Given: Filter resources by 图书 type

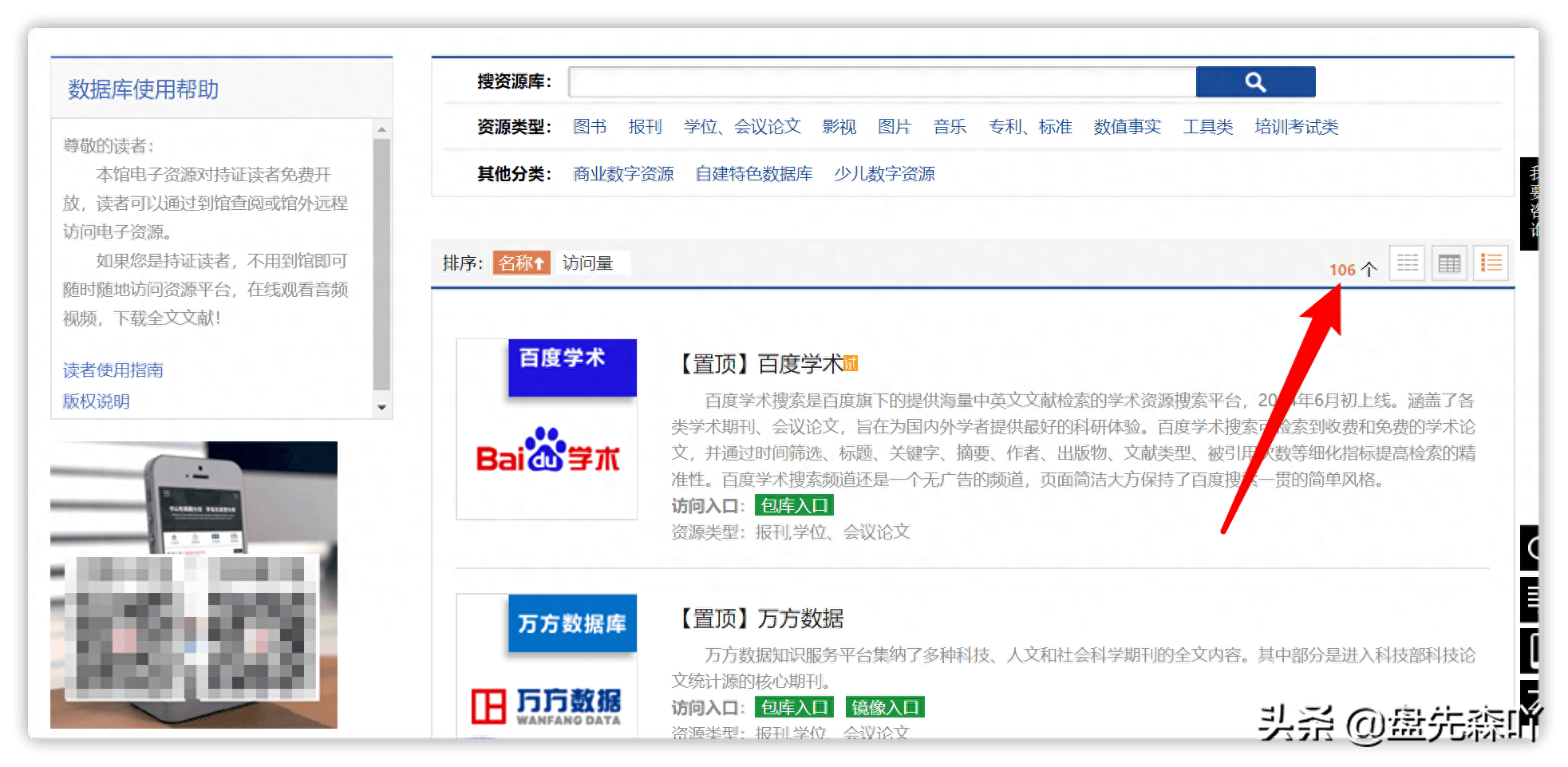Looking at the screenshot, I should click(x=589, y=127).
